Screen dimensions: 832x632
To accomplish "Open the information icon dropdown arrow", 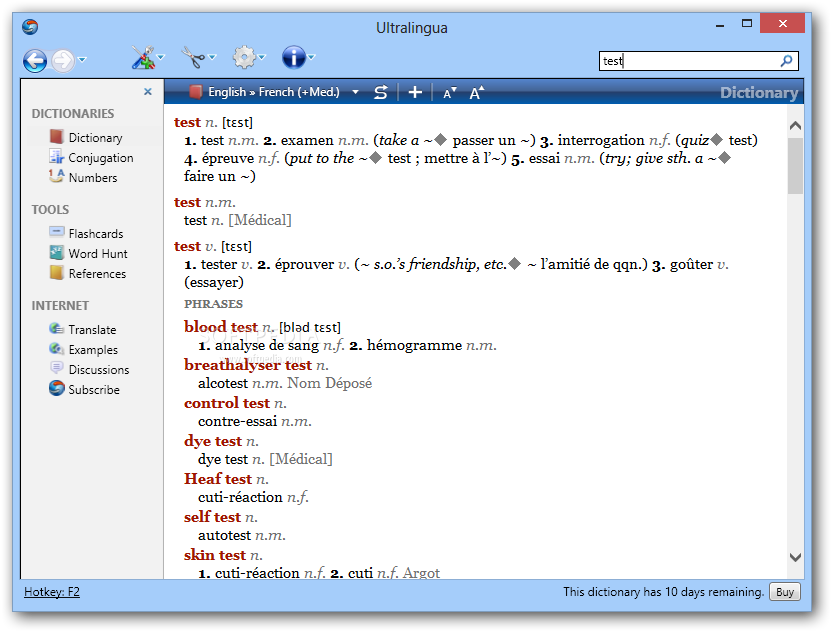I will coord(311,57).
